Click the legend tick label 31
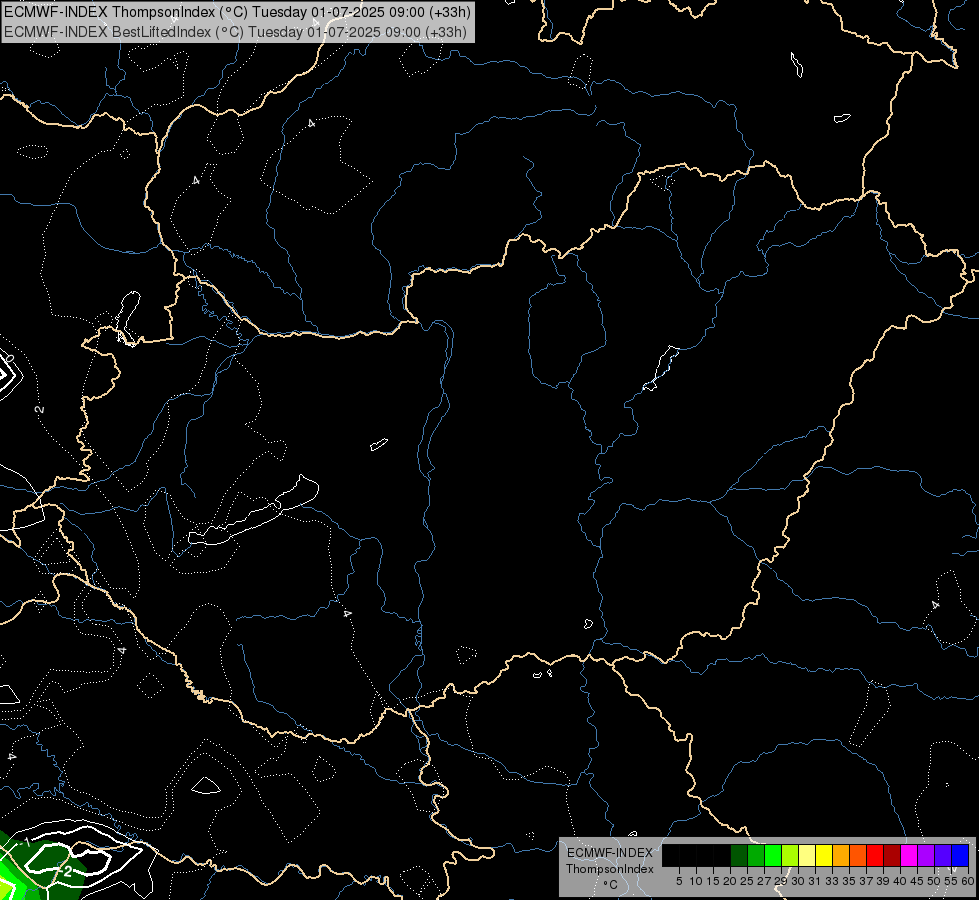979x900 pixels. 815,881
